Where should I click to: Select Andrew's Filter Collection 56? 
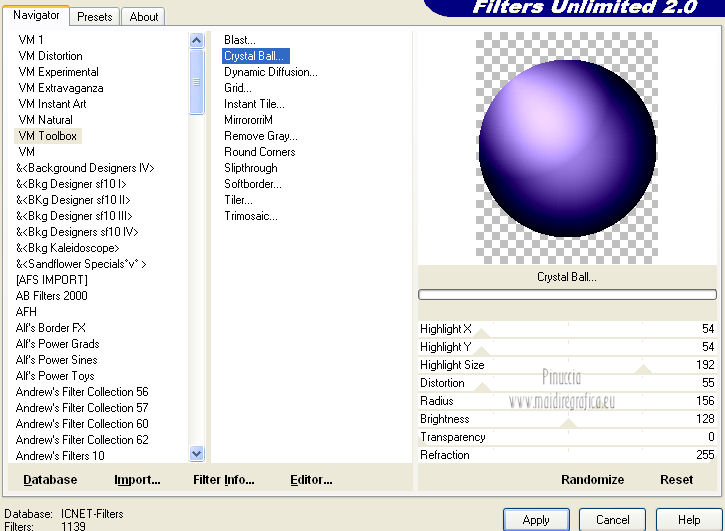(x=82, y=392)
